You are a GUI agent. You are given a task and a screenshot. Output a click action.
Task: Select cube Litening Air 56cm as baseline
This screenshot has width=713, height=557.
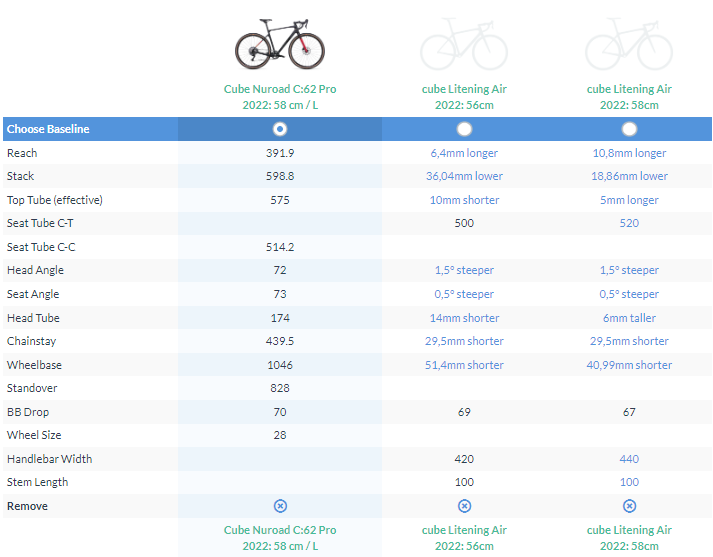click(464, 129)
